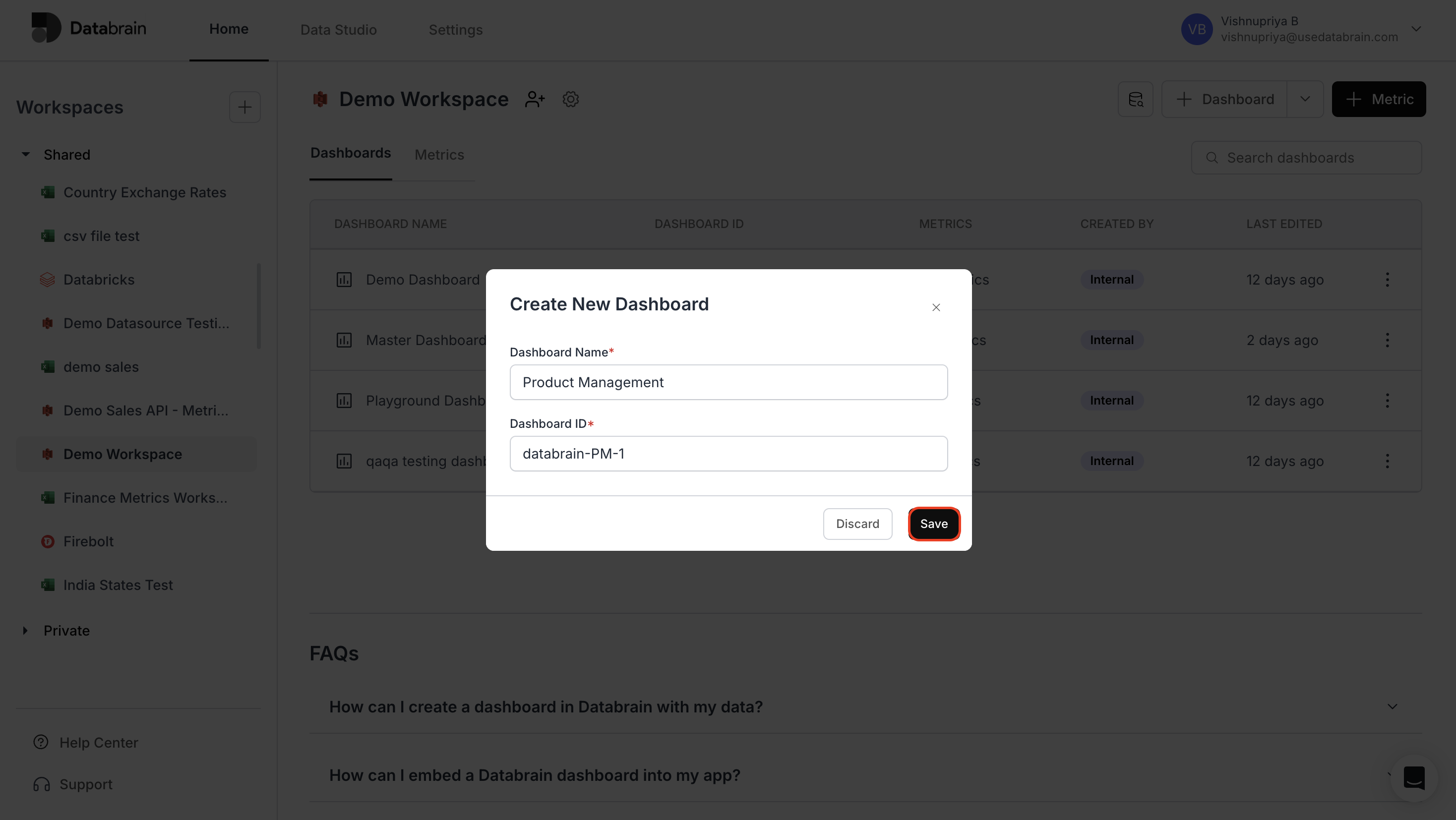Click the database search icon near Dashboard button
This screenshot has width=1456, height=820.
[1136, 99]
